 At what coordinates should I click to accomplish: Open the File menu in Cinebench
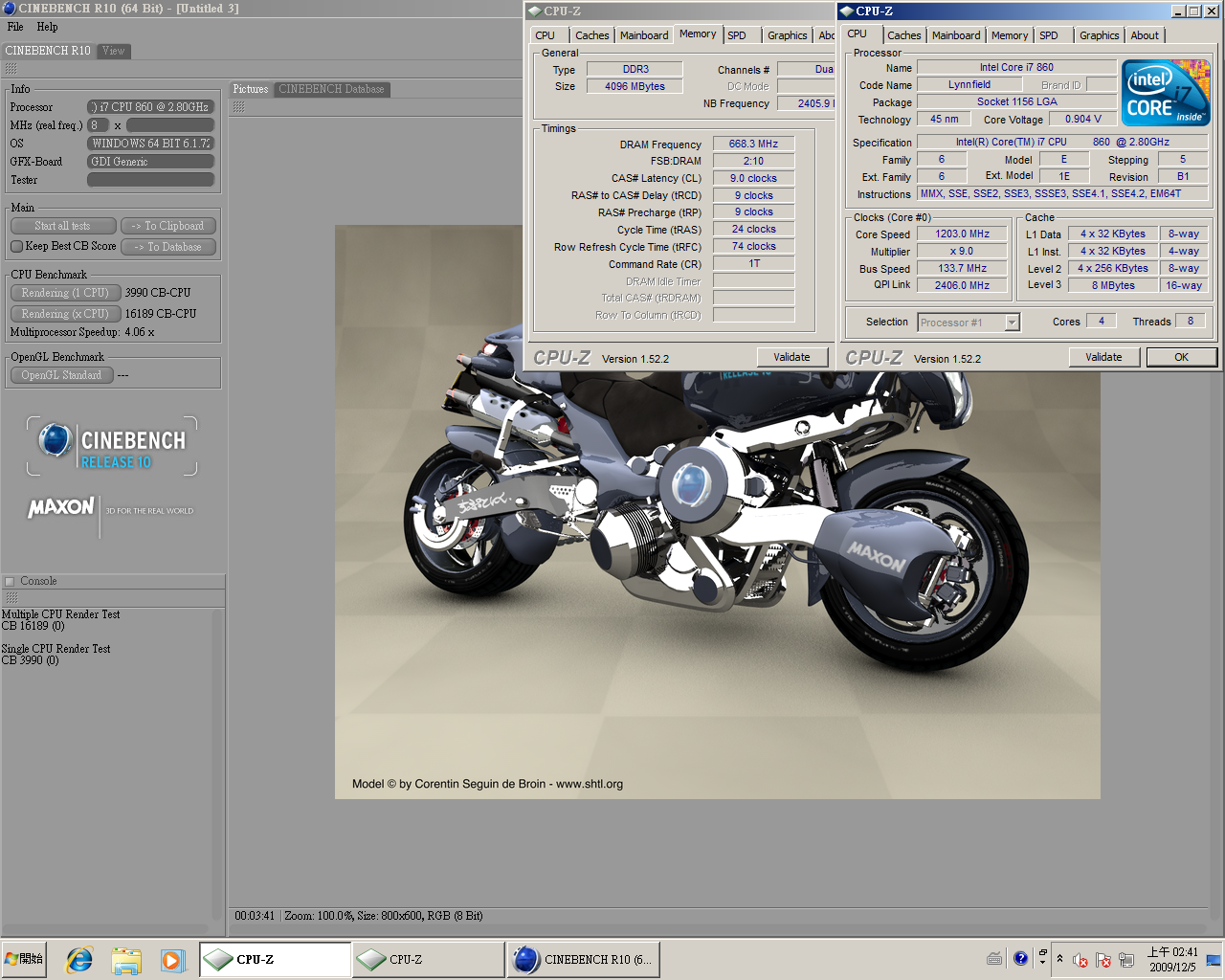(x=15, y=27)
